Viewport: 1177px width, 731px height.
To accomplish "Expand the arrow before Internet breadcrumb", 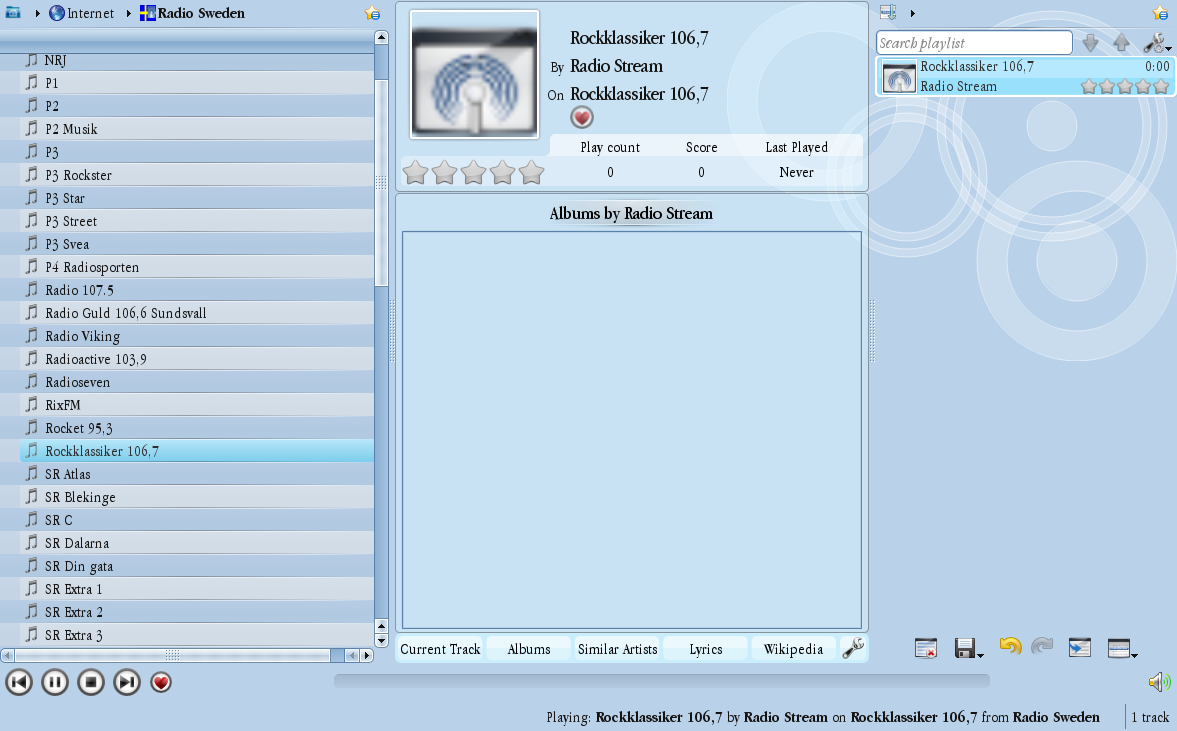I will [x=37, y=13].
